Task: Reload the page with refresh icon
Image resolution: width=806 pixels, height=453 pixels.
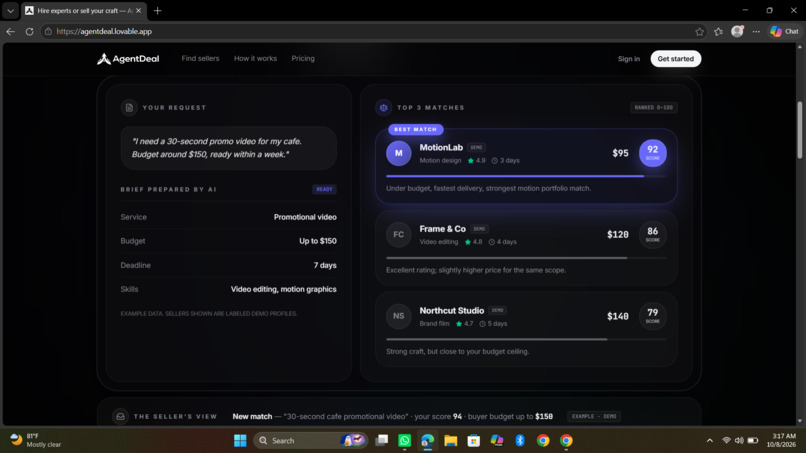Action: tap(29, 31)
